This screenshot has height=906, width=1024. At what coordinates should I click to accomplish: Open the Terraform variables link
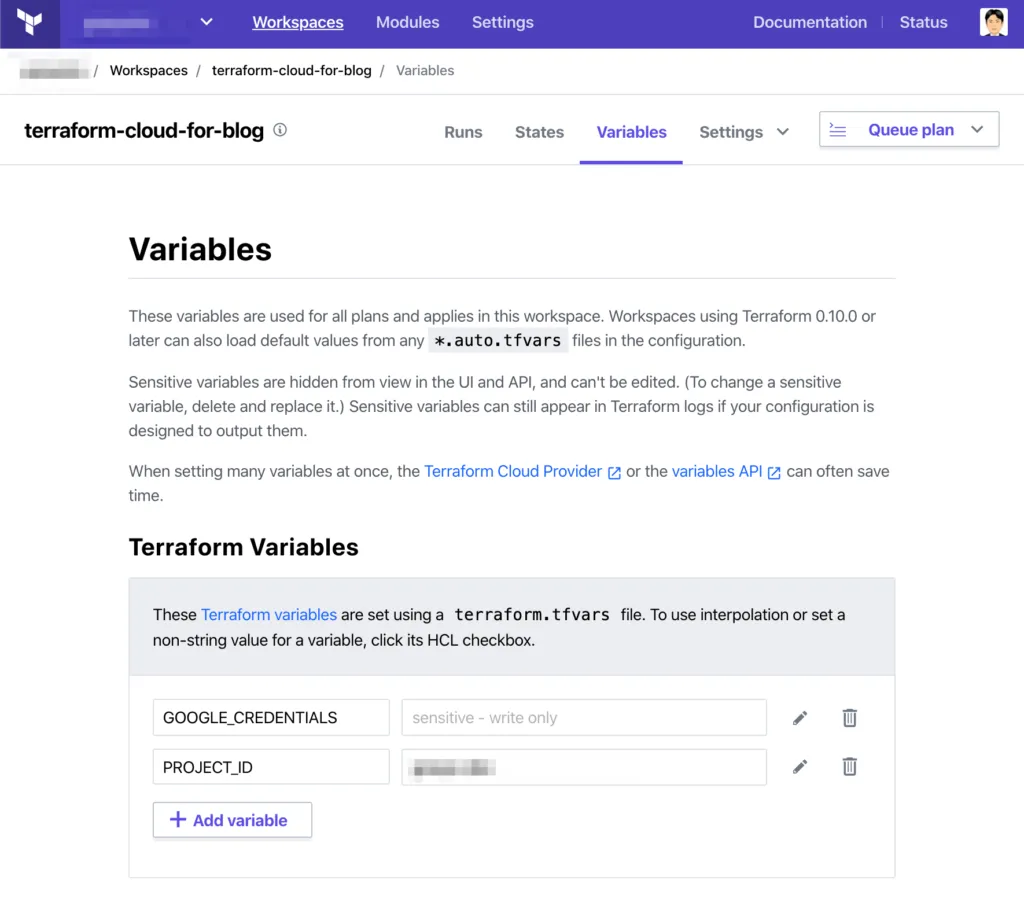(268, 615)
